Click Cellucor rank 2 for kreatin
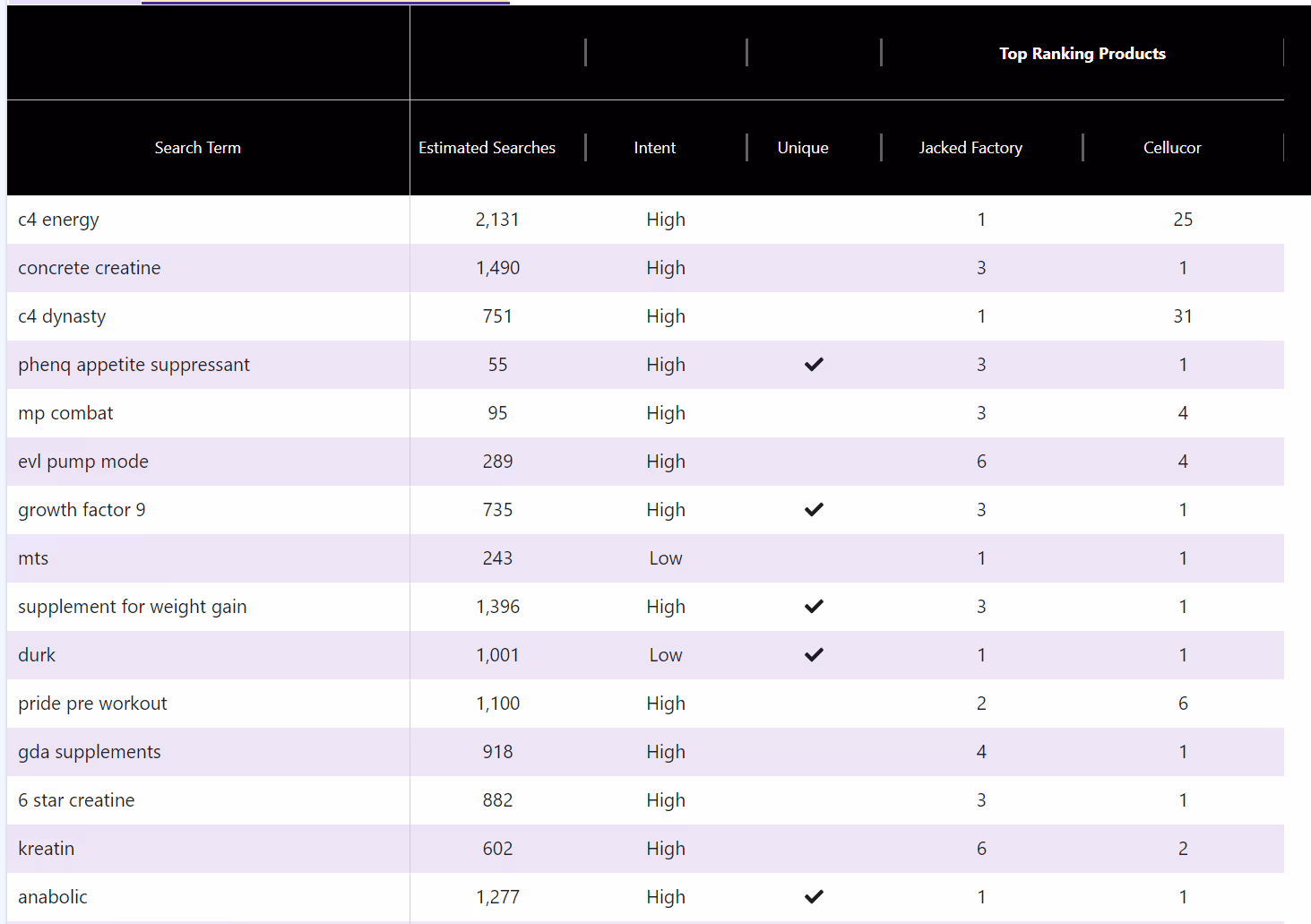The height and width of the screenshot is (924, 1311). point(1183,849)
